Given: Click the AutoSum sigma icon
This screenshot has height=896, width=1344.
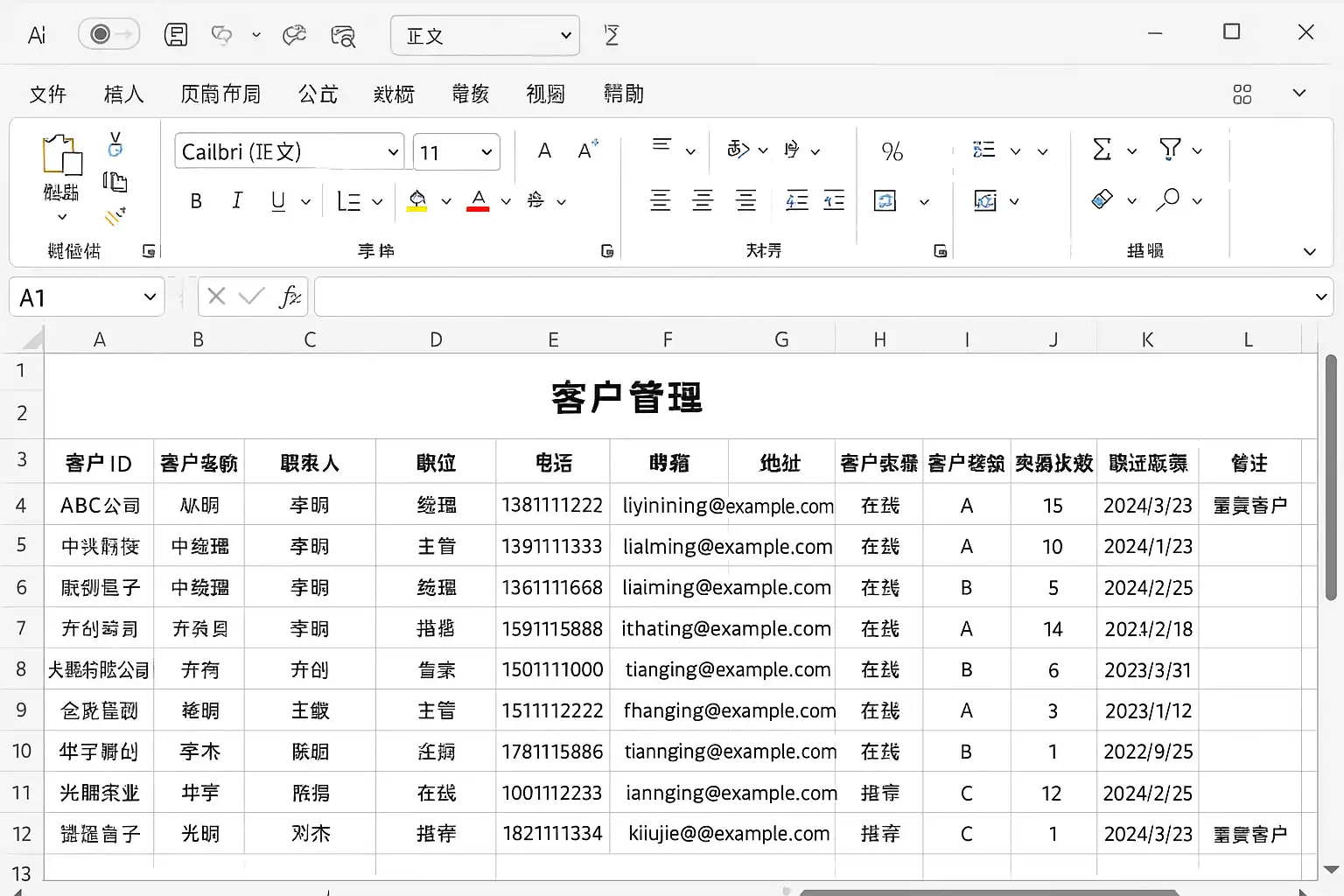Looking at the screenshot, I should 1102,150.
